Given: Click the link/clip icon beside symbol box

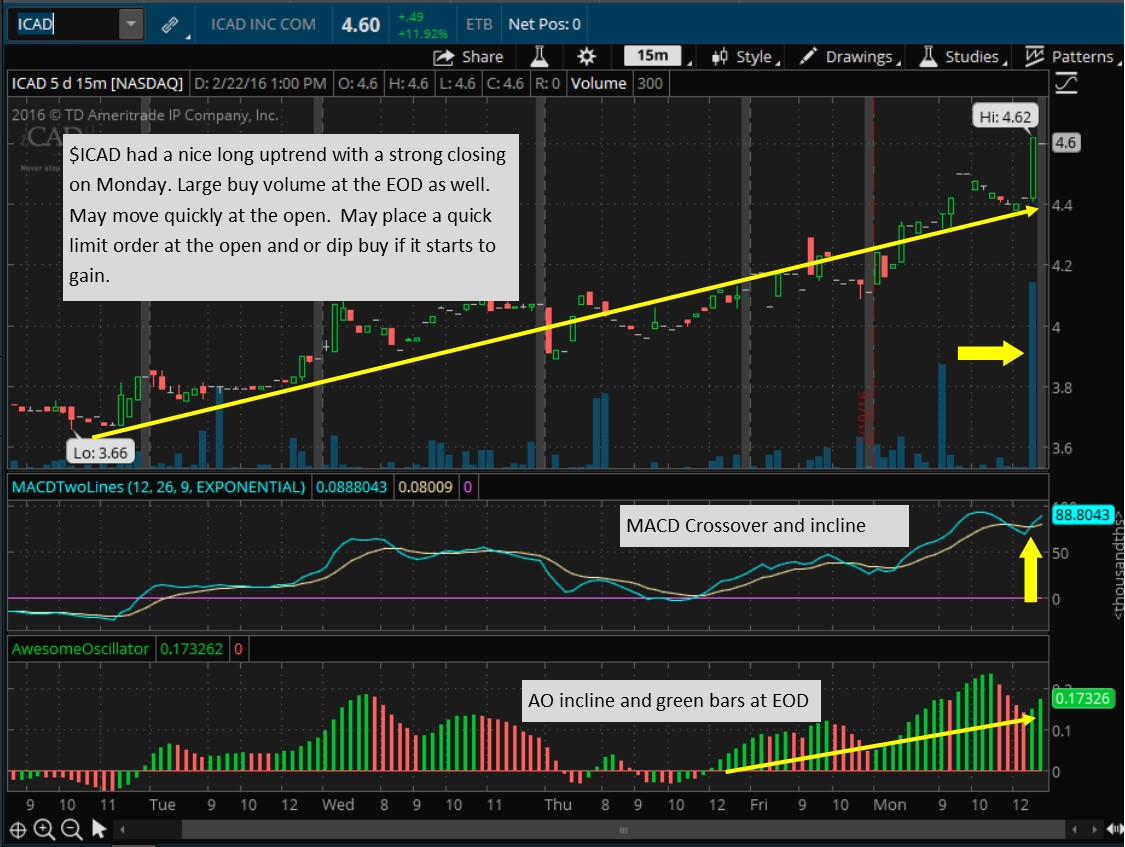Looking at the screenshot, I should tap(170, 25).
